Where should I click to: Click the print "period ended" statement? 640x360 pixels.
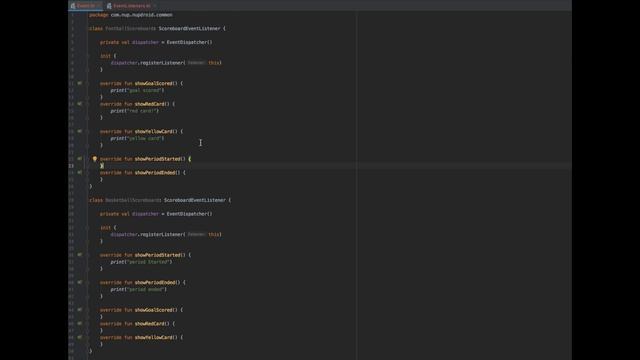coord(138,289)
